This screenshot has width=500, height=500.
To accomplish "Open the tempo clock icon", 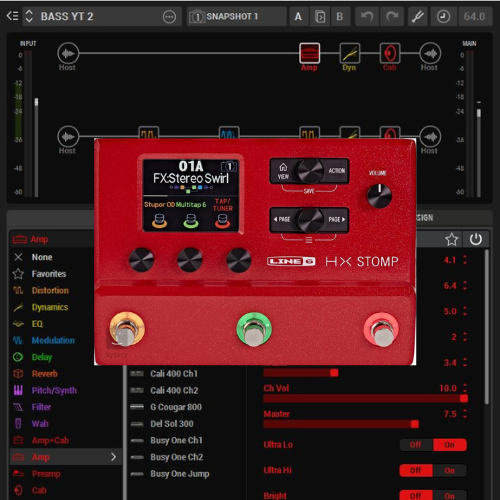I will (x=443, y=16).
